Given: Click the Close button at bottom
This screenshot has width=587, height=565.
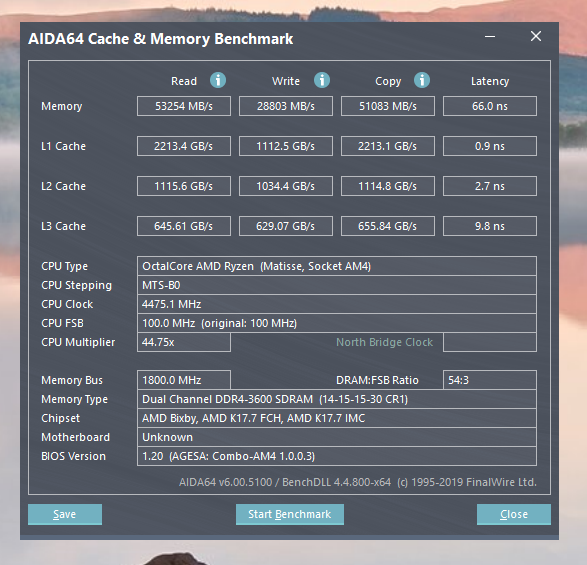Looking at the screenshot, I should click(x=514, y=514).
